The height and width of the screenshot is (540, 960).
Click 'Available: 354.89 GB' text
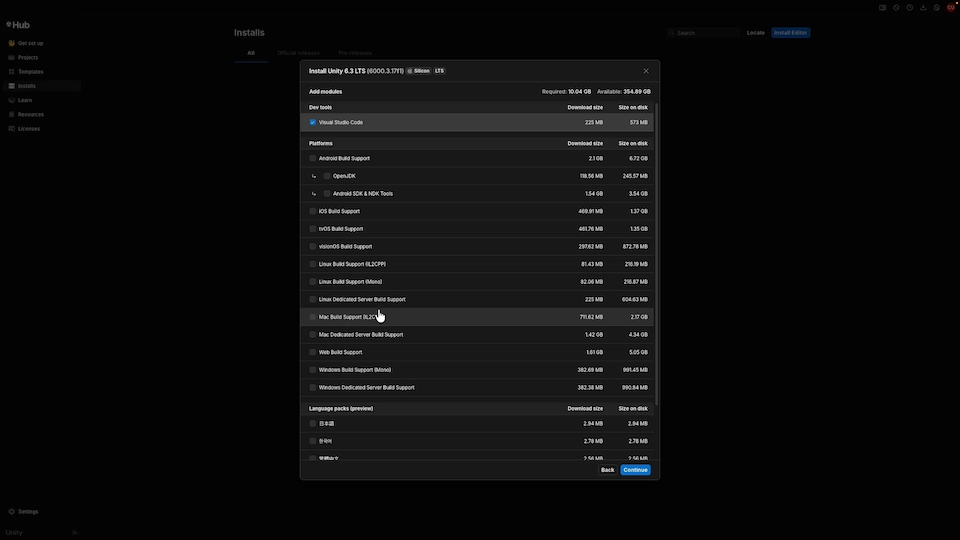(x=624, y=92)
